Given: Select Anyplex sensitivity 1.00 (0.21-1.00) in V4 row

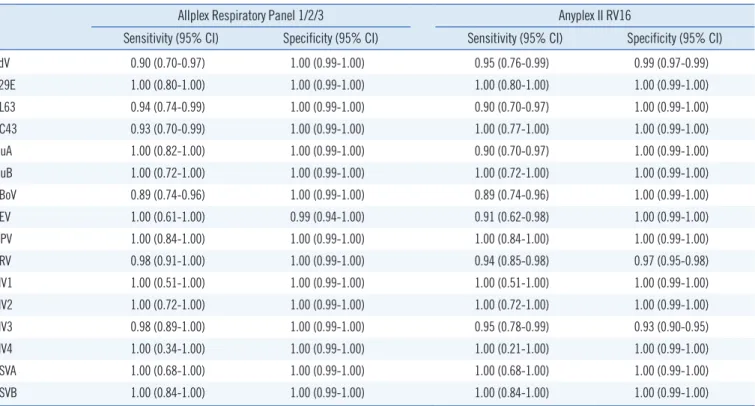Looking at the screenshot, I should tap(511, 349).
